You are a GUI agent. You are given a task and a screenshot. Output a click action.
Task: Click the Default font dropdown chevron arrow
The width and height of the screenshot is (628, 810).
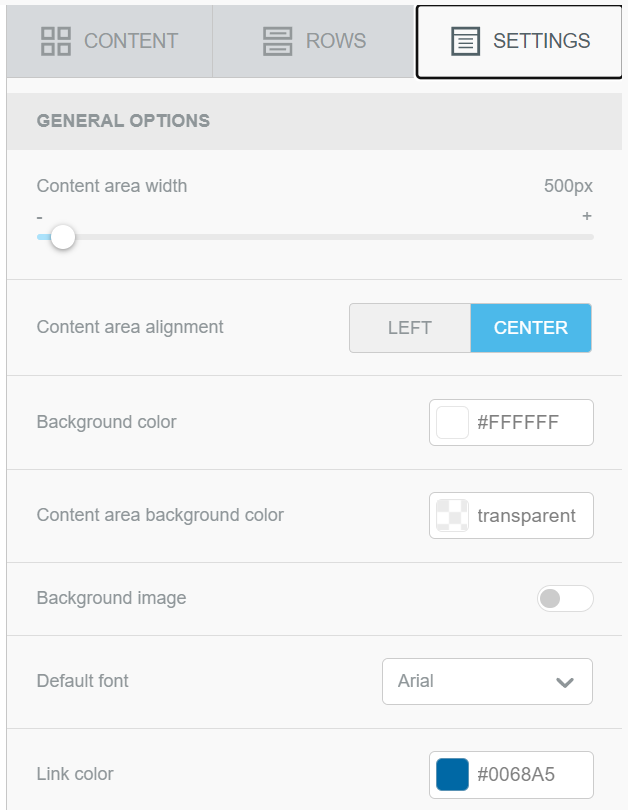tap(565, 682)
